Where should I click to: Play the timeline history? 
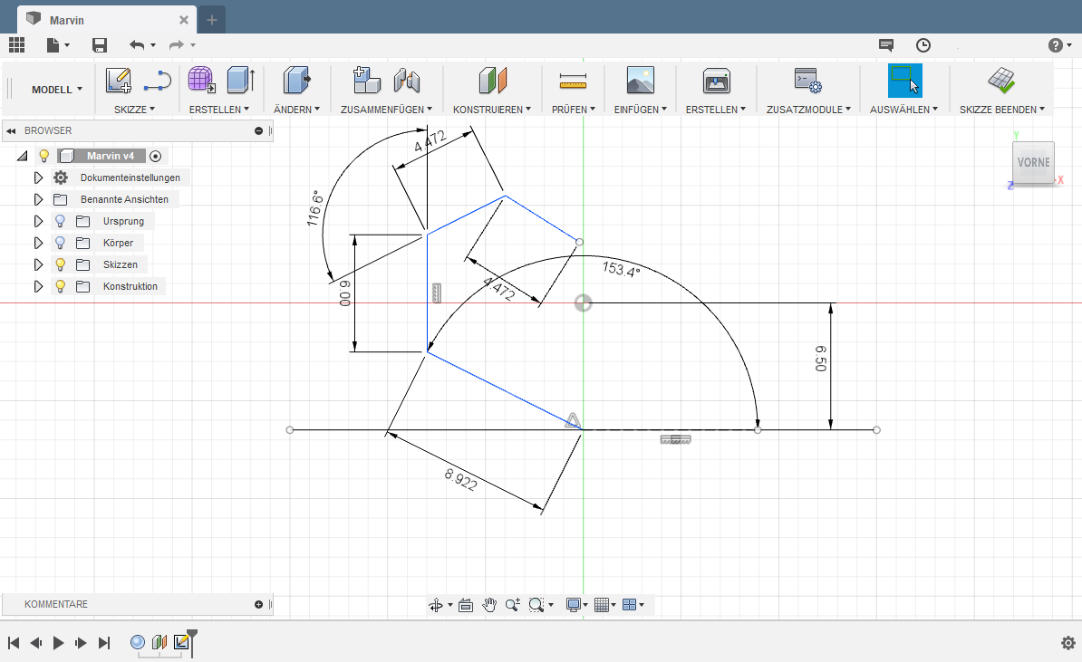click(x=58, y=643)
